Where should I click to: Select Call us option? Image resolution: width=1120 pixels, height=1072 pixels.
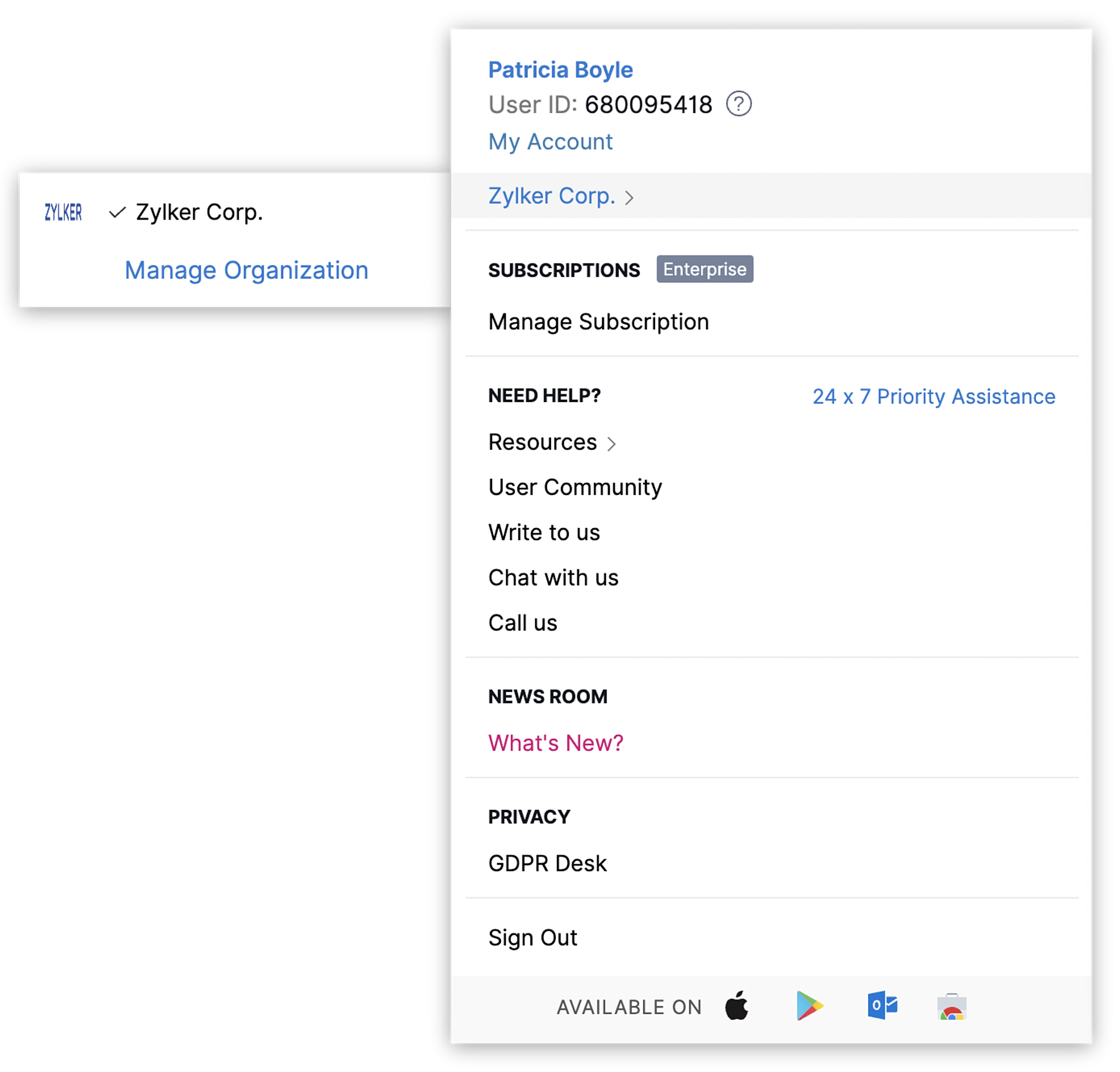[x=522, y=623]
